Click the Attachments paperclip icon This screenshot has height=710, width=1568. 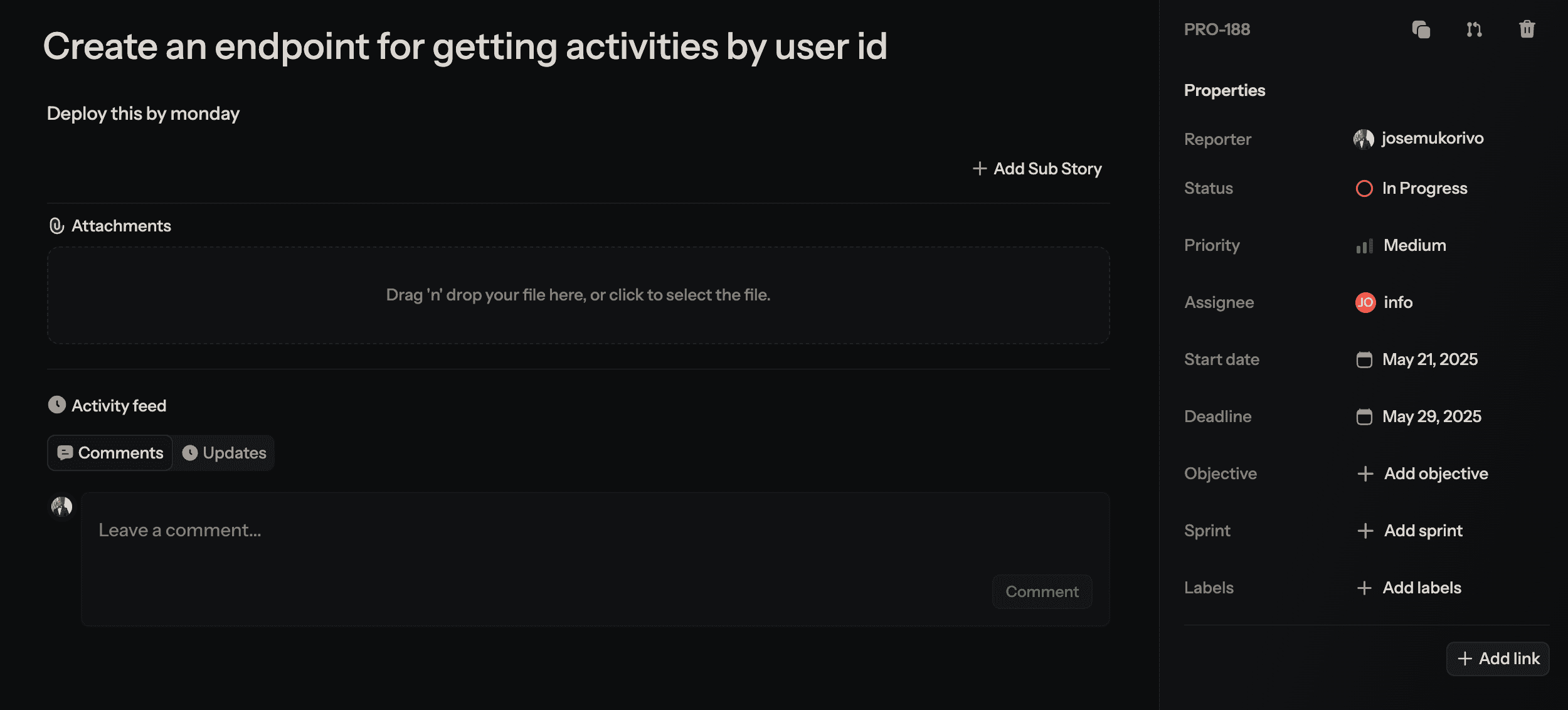[x=57, y=226]
